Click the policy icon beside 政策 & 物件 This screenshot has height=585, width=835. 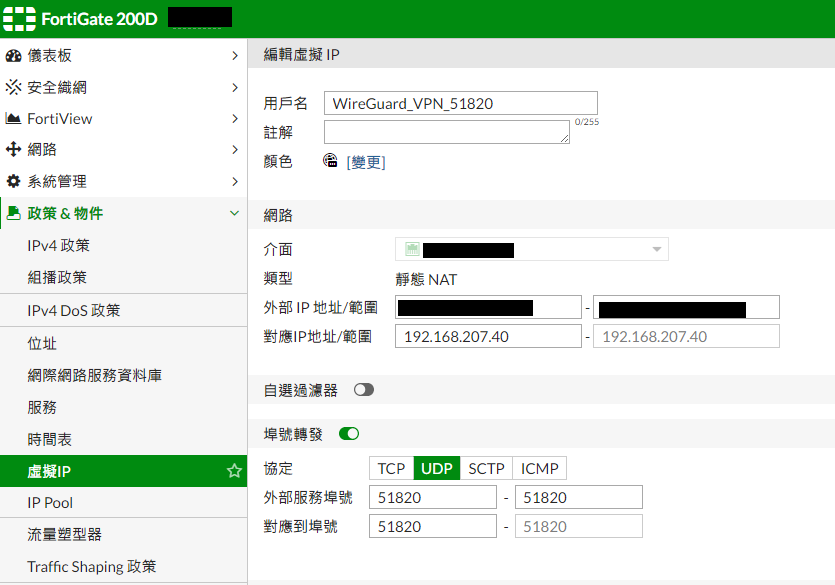[13, 213]
